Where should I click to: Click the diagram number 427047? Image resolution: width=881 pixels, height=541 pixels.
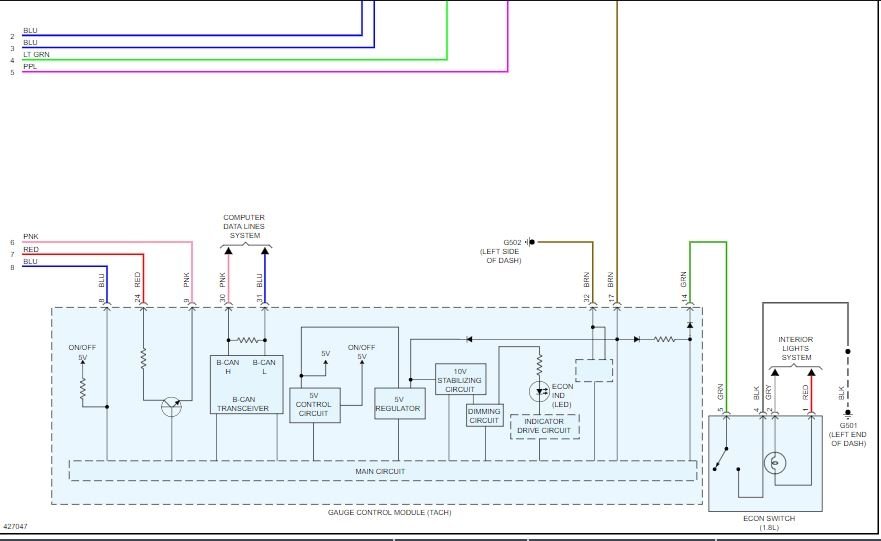15,526
